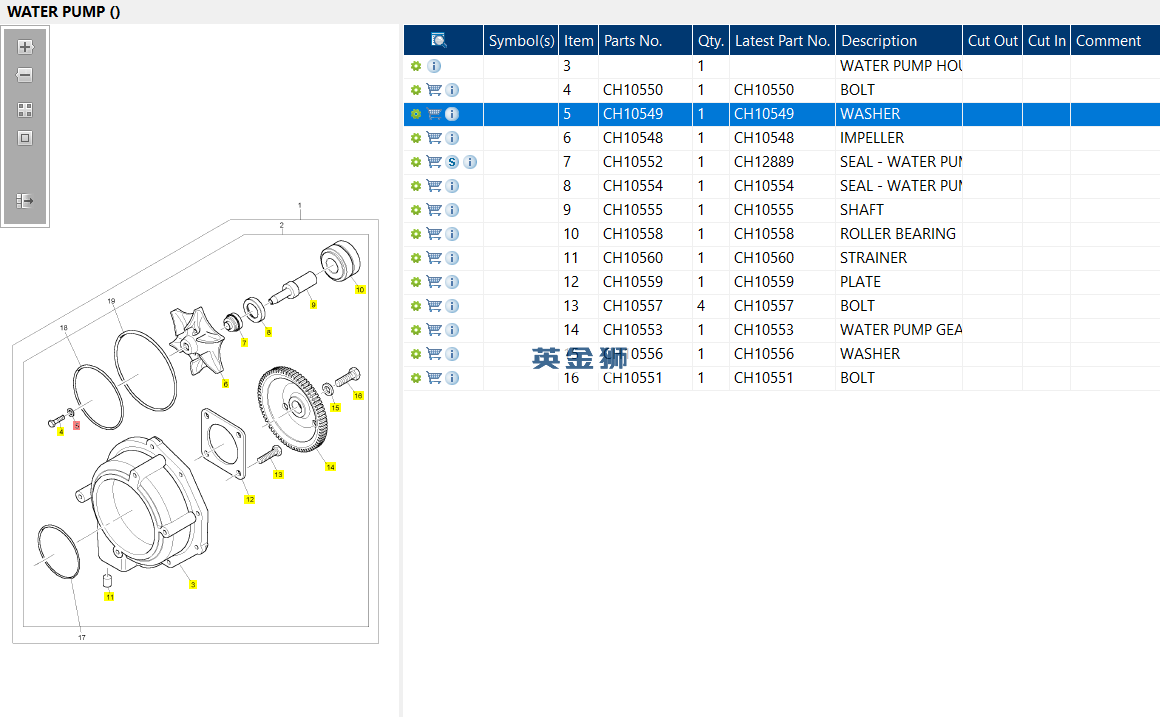Open info for IMPELLER CH10548 row

click(452, 138)
